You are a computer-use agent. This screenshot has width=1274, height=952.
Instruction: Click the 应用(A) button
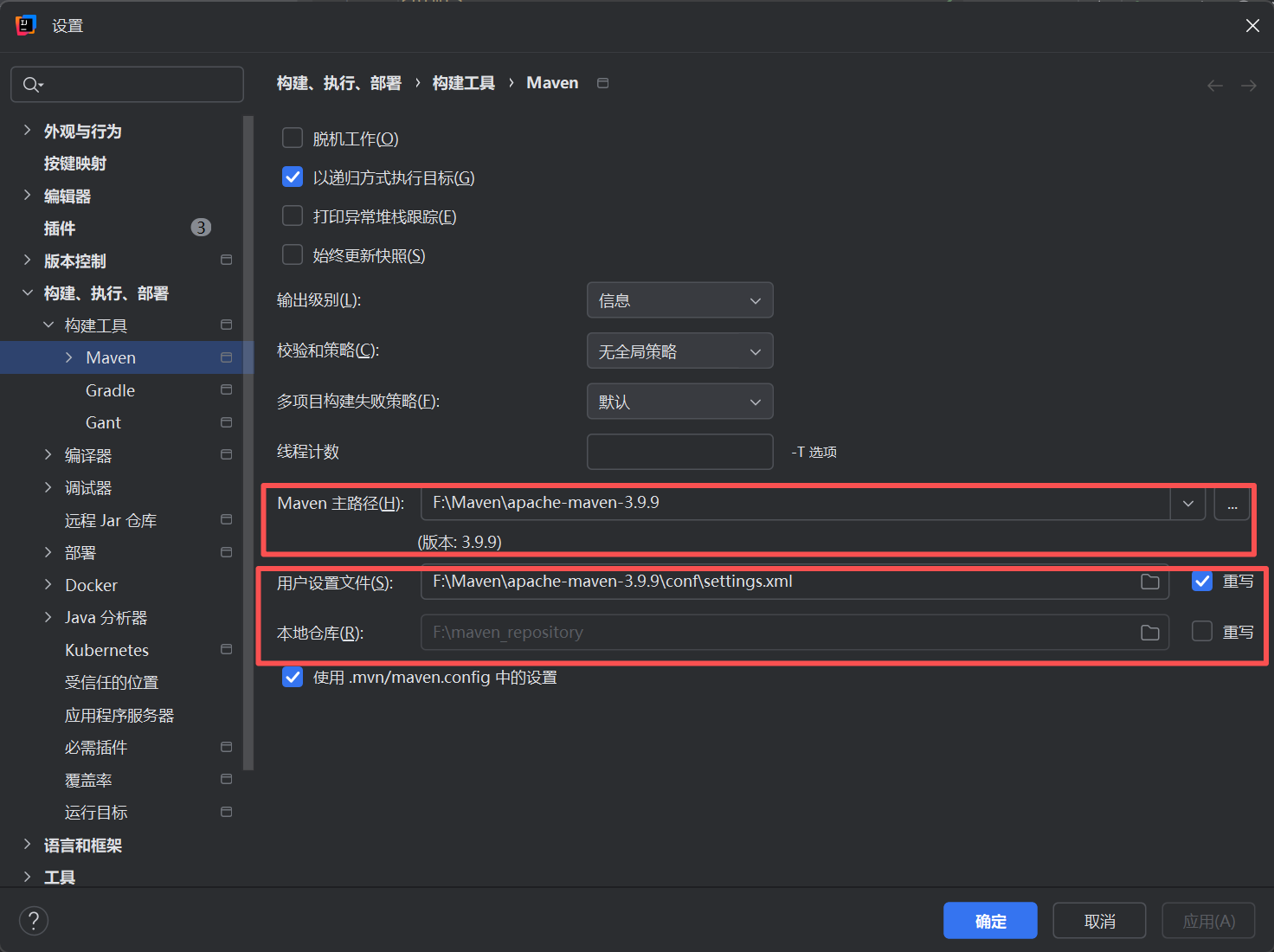click(1208, 921)
